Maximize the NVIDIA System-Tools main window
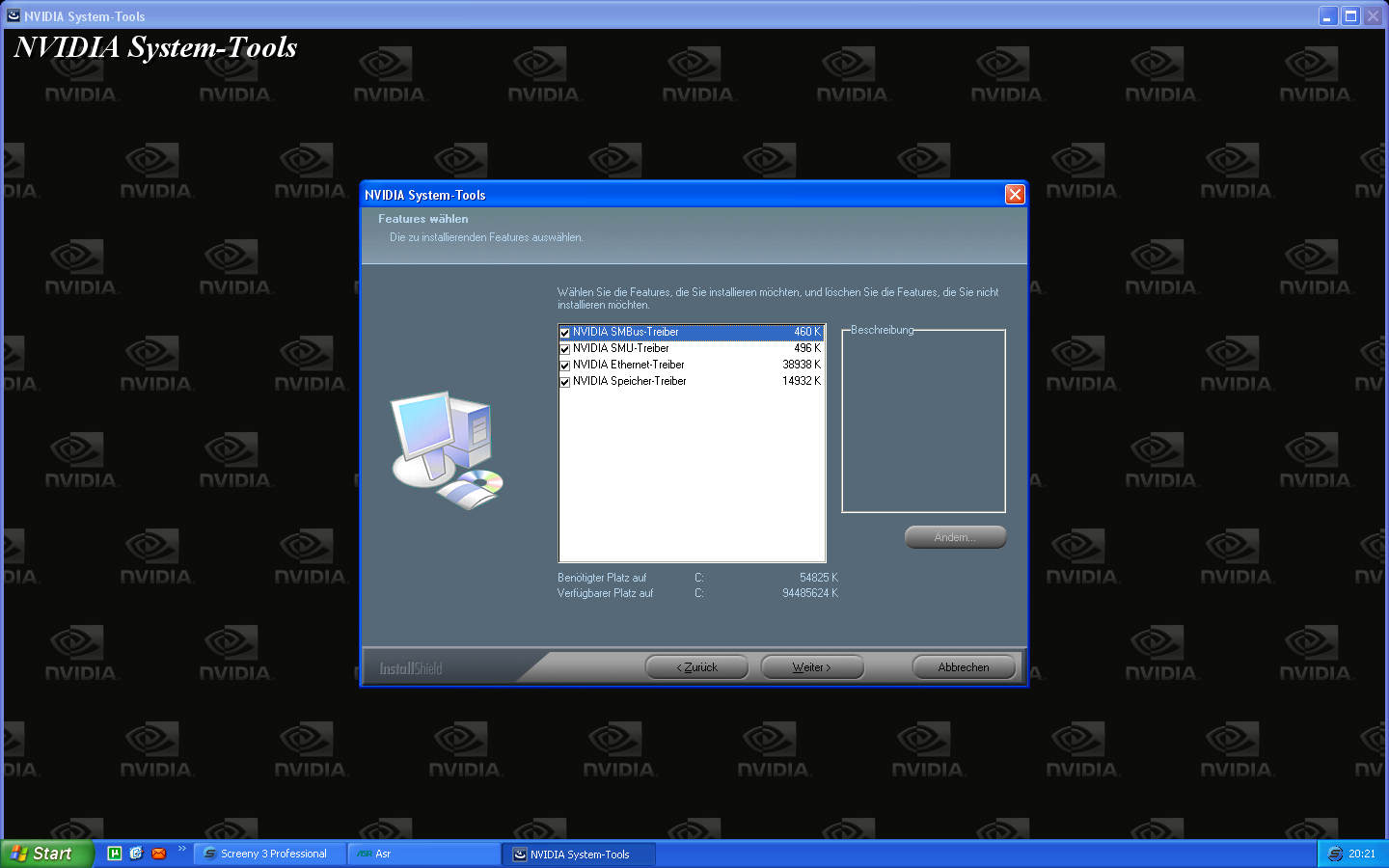The width and height of the screenshot is (1389, 868). (1350, 15)
